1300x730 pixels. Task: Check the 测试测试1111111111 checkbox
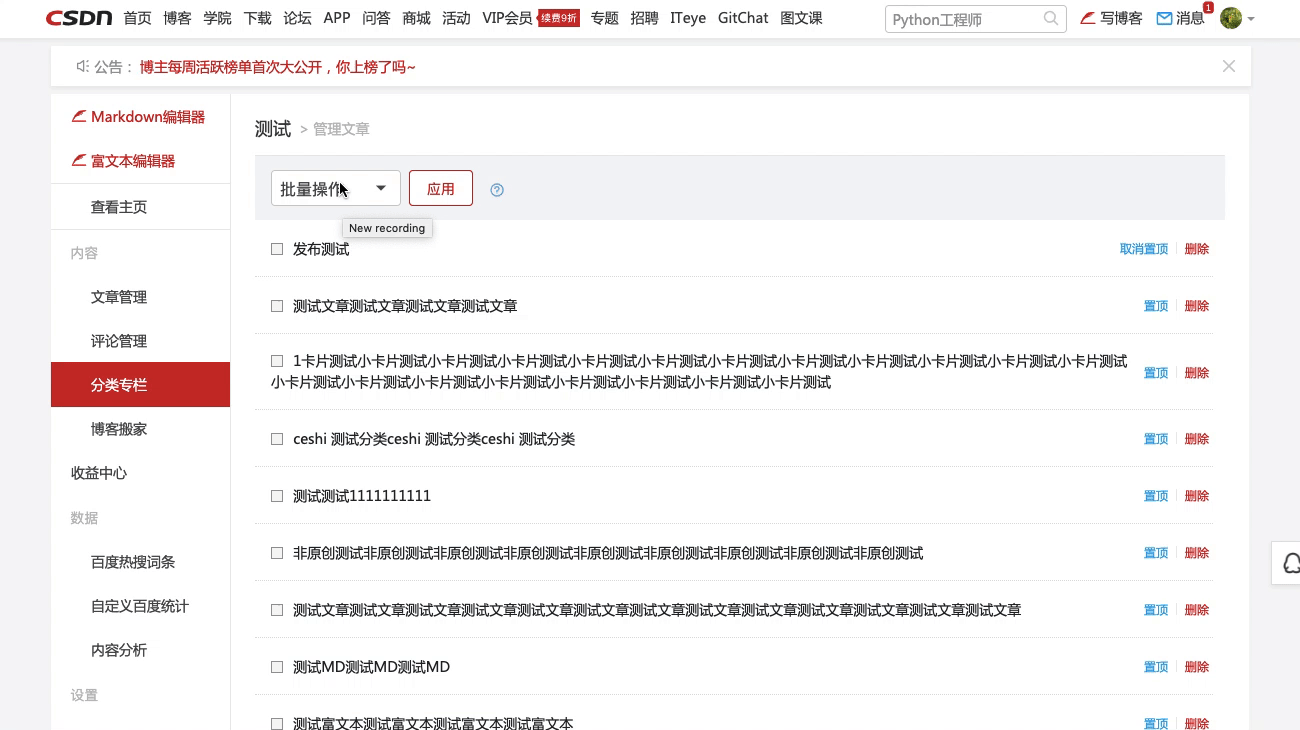tap(277, 496)
